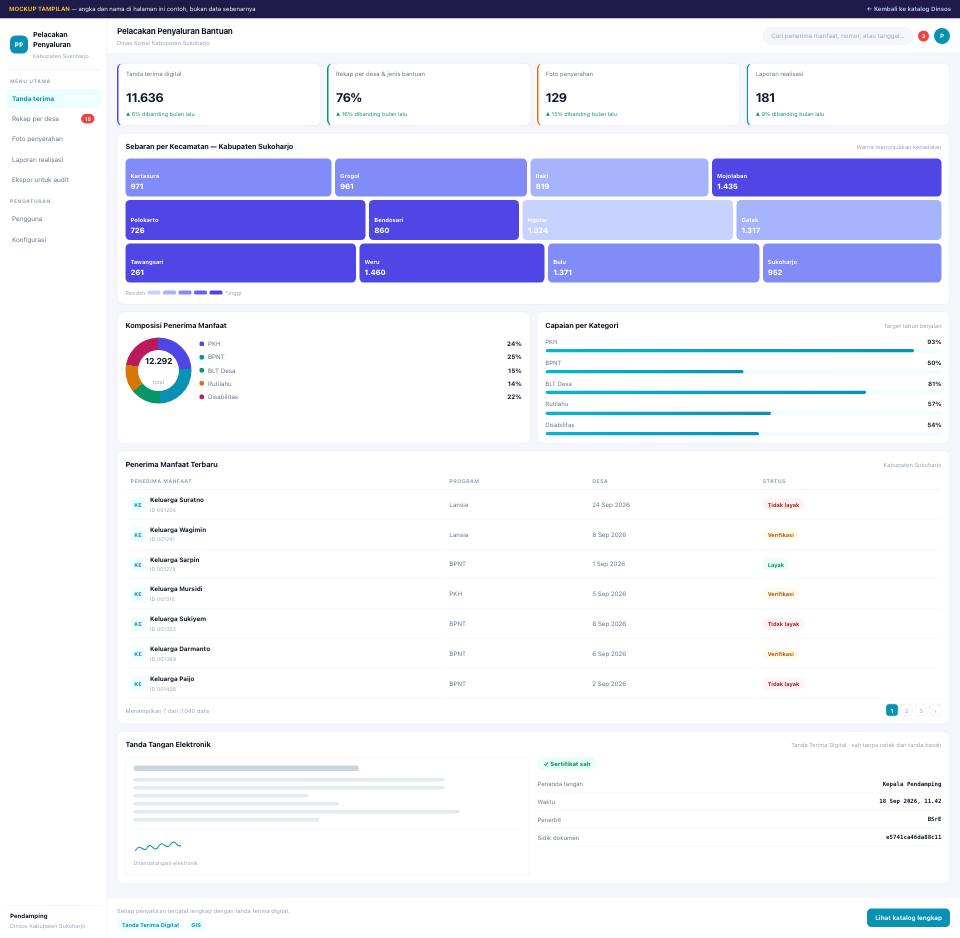Click the electronic signature scribble
The width and height of the screenshot is (960, 938).
(158, 846)
